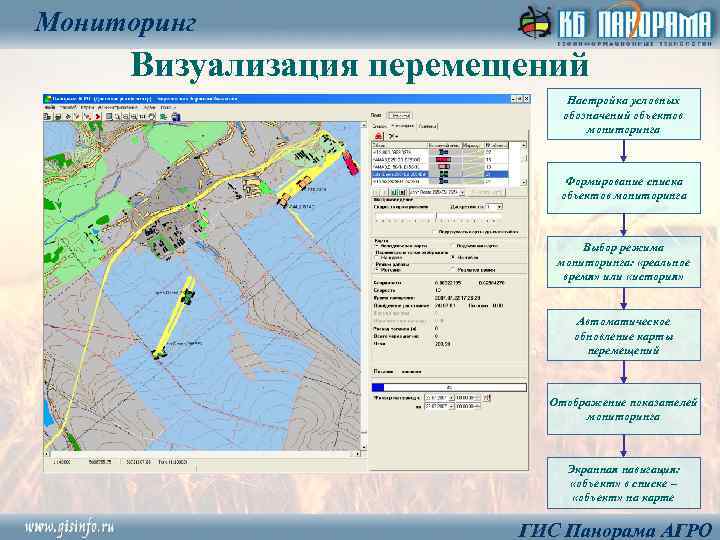Switch to the third tab of the side panel
The image size is (720, 540).
(428, 126)
